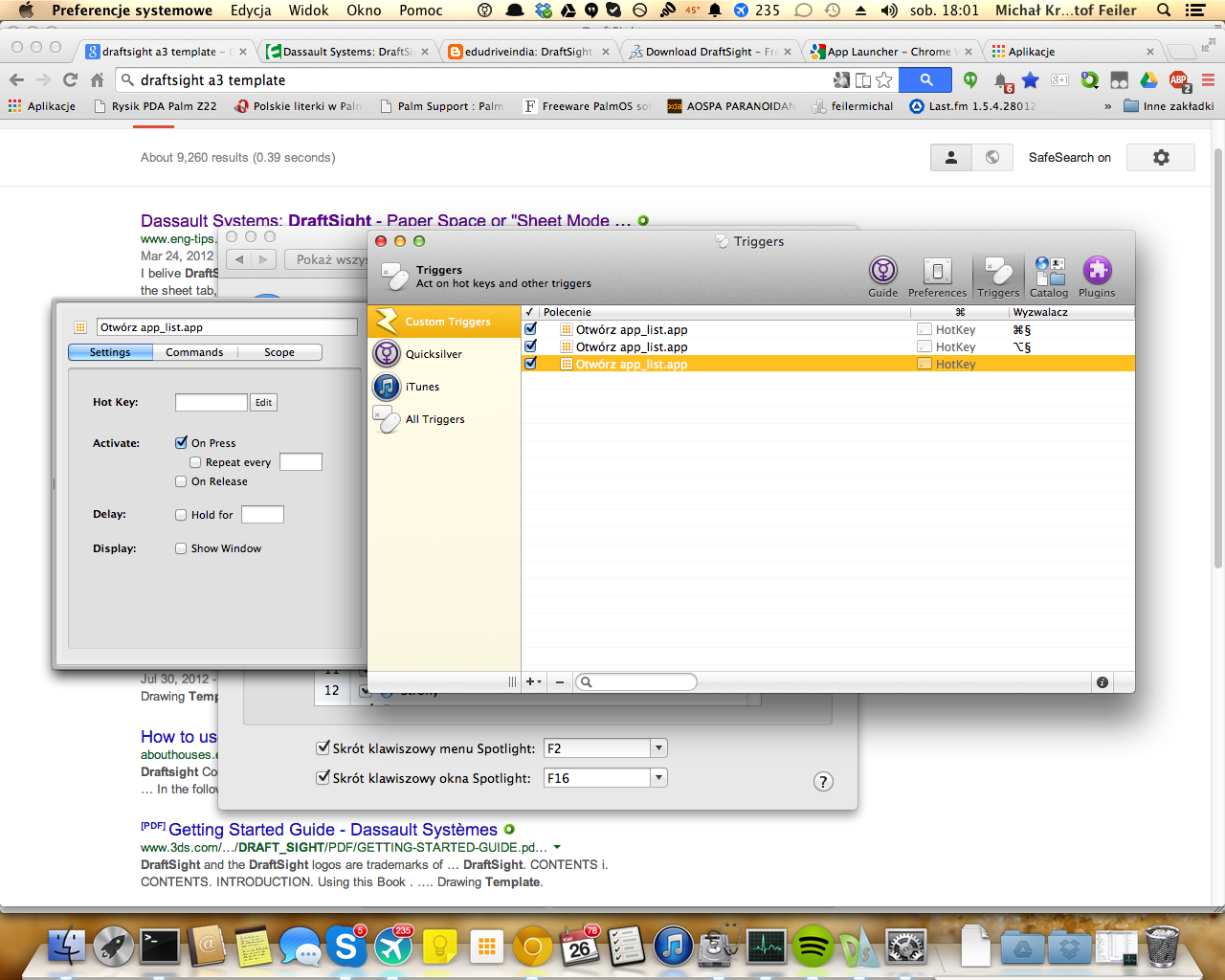Select iTunes in triggers sidebar
This screenshot has width=1225, height=980.
click(x=444, y=387)
